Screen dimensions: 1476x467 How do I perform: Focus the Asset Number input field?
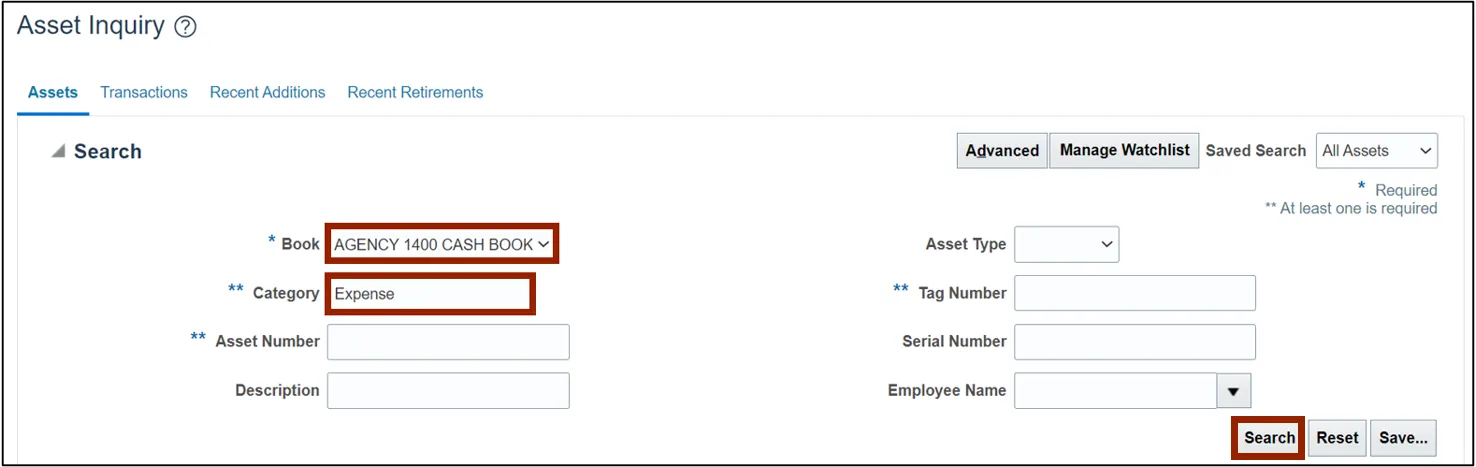(x=448, y=342)
